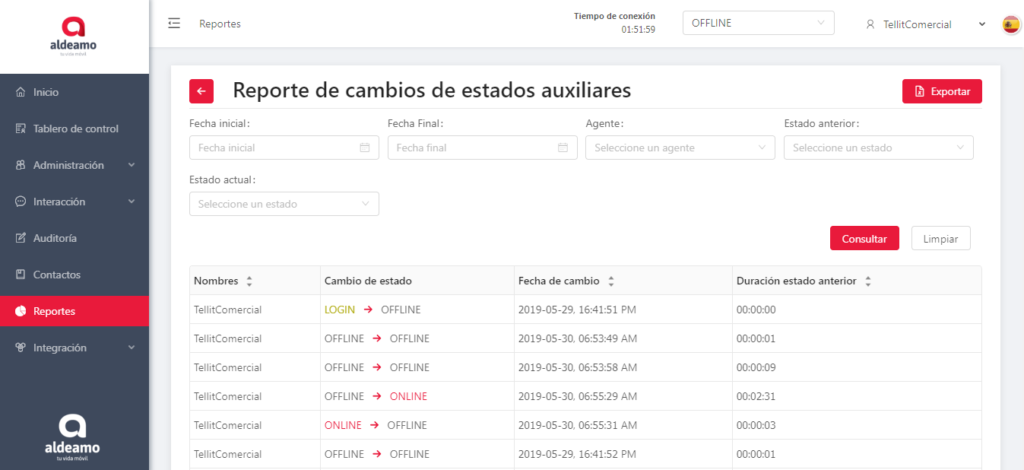Click the Spanish flag language icon
This screenshot has height=470, width=1024.
tap(1011, 24)
